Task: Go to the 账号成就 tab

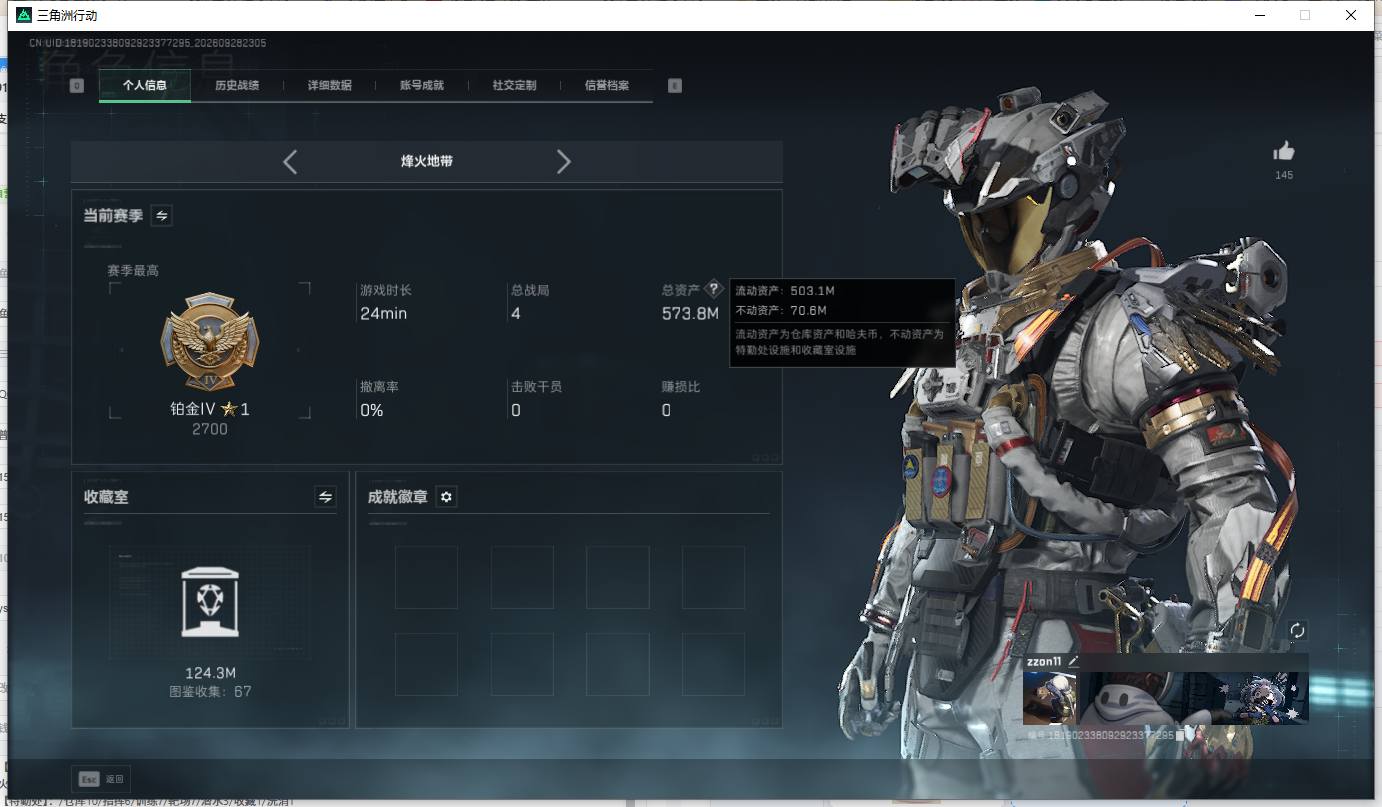Action: (422, 85)
